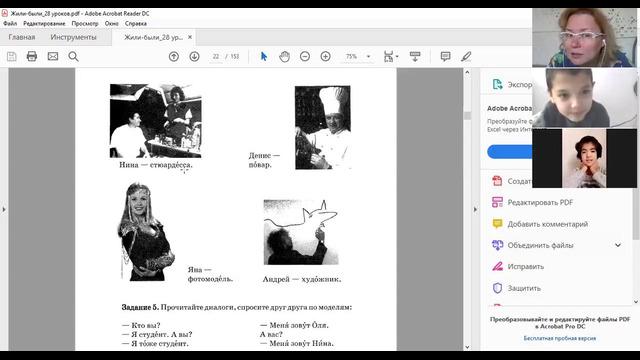Switch to the Главная tab
The width and height of the screenshot is (640, 360).
click(22, 37)
